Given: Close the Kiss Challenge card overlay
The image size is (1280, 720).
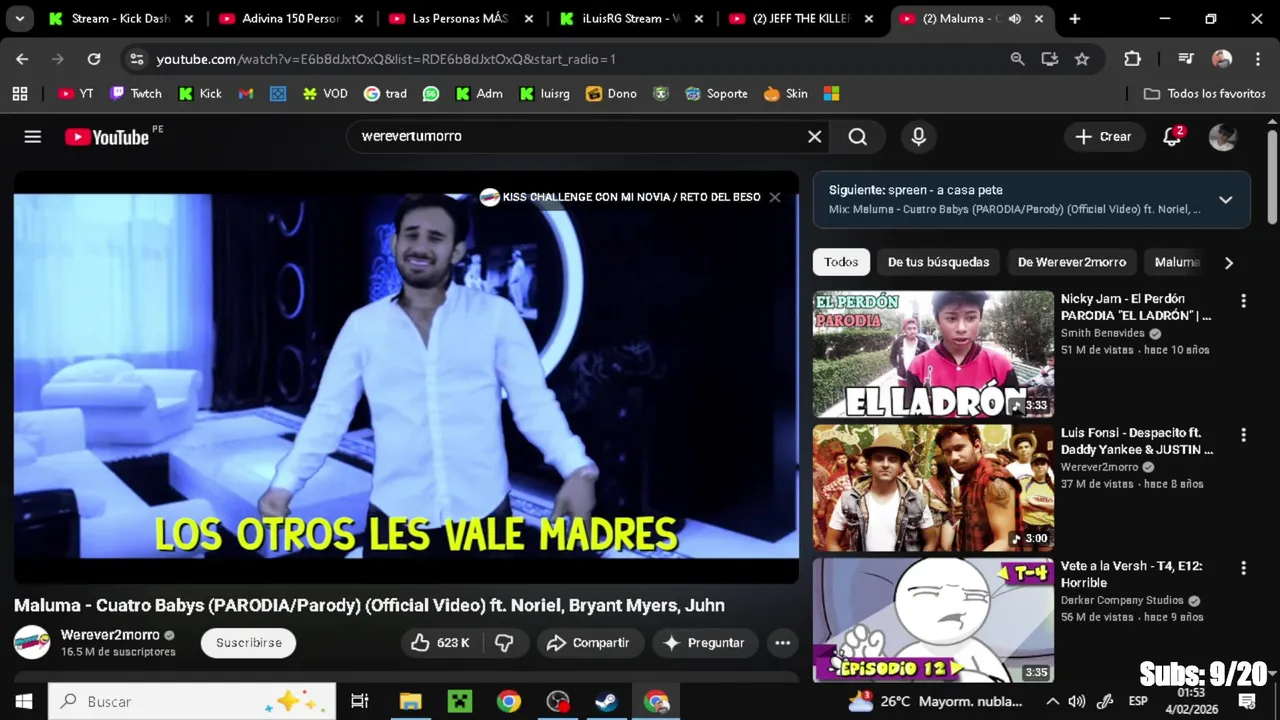Looking at the screenshot, I should [774, 197].
